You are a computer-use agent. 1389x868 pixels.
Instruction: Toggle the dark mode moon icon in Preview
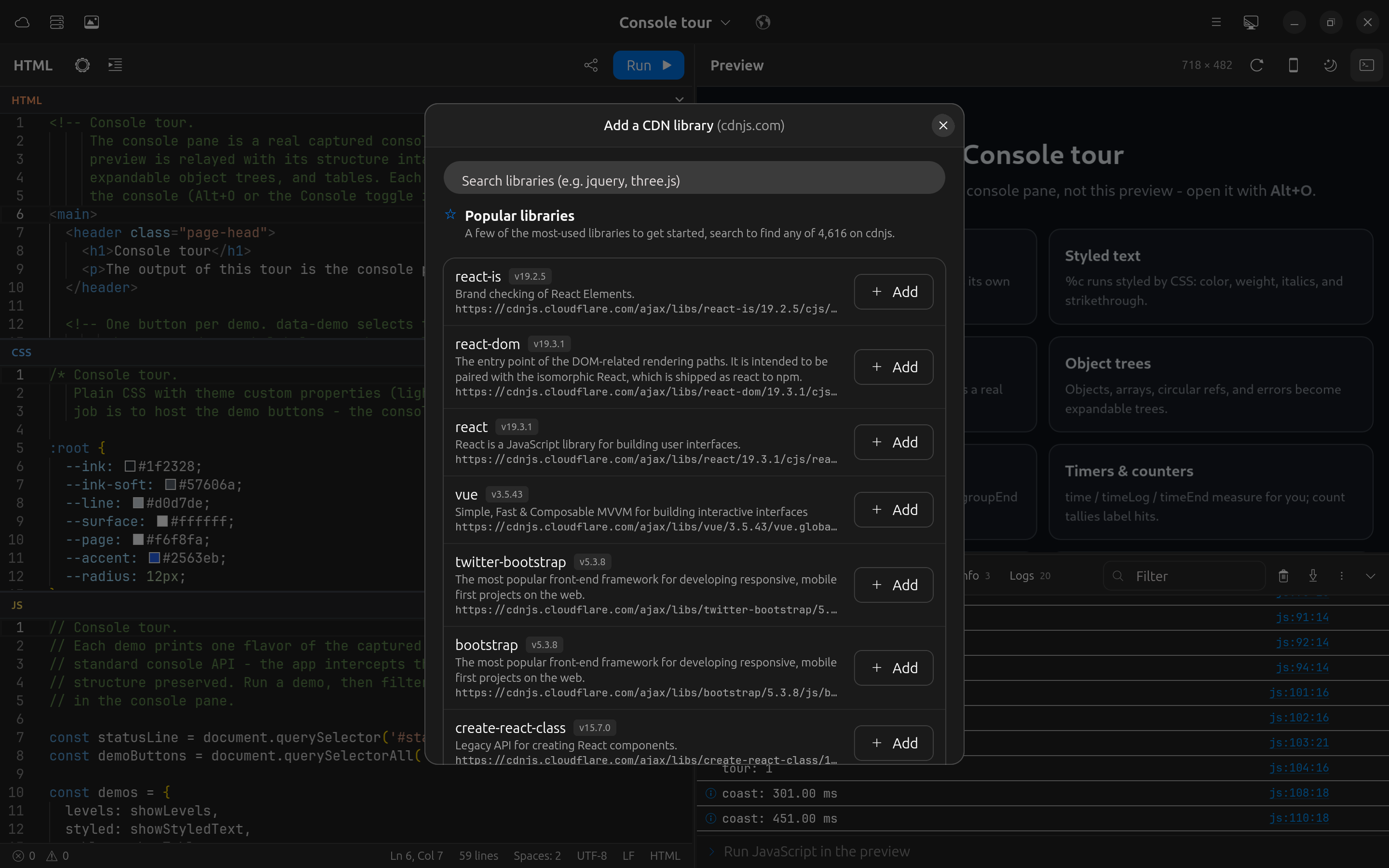point(1330,65)
